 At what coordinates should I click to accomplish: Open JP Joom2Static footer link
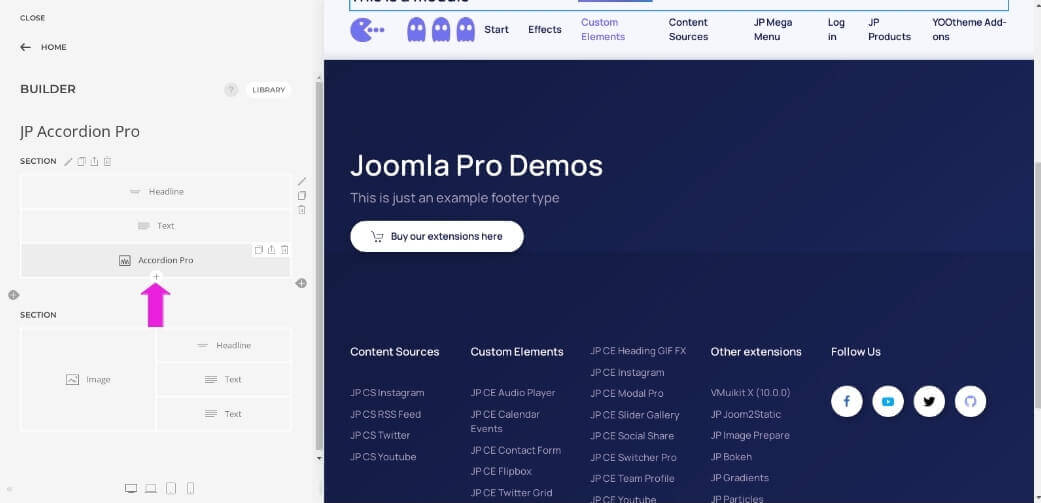[746, 414]
